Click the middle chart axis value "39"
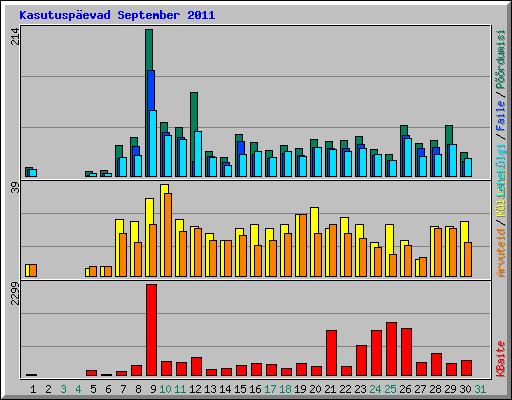Viewport: 512px width, 400px height. click(16, 188)
